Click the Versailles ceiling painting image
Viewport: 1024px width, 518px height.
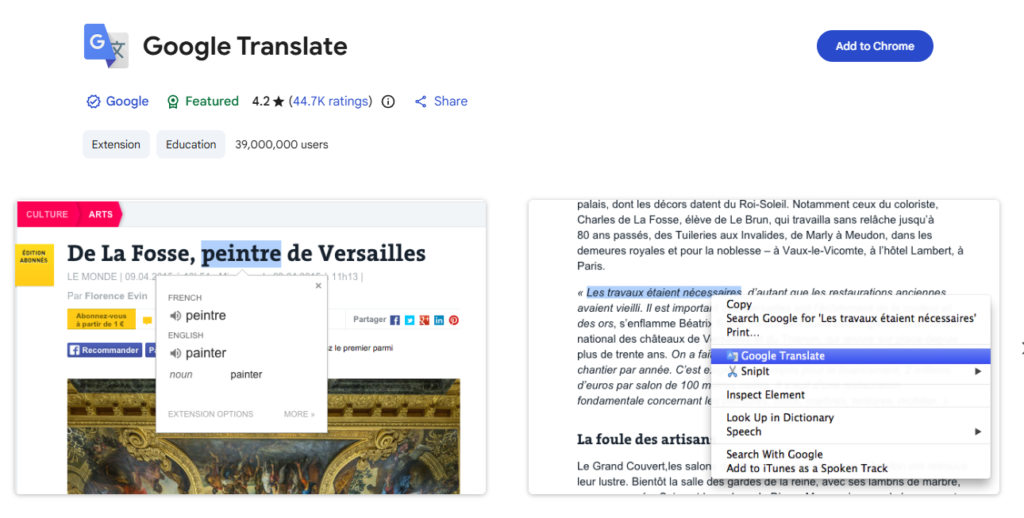[263, 436]
